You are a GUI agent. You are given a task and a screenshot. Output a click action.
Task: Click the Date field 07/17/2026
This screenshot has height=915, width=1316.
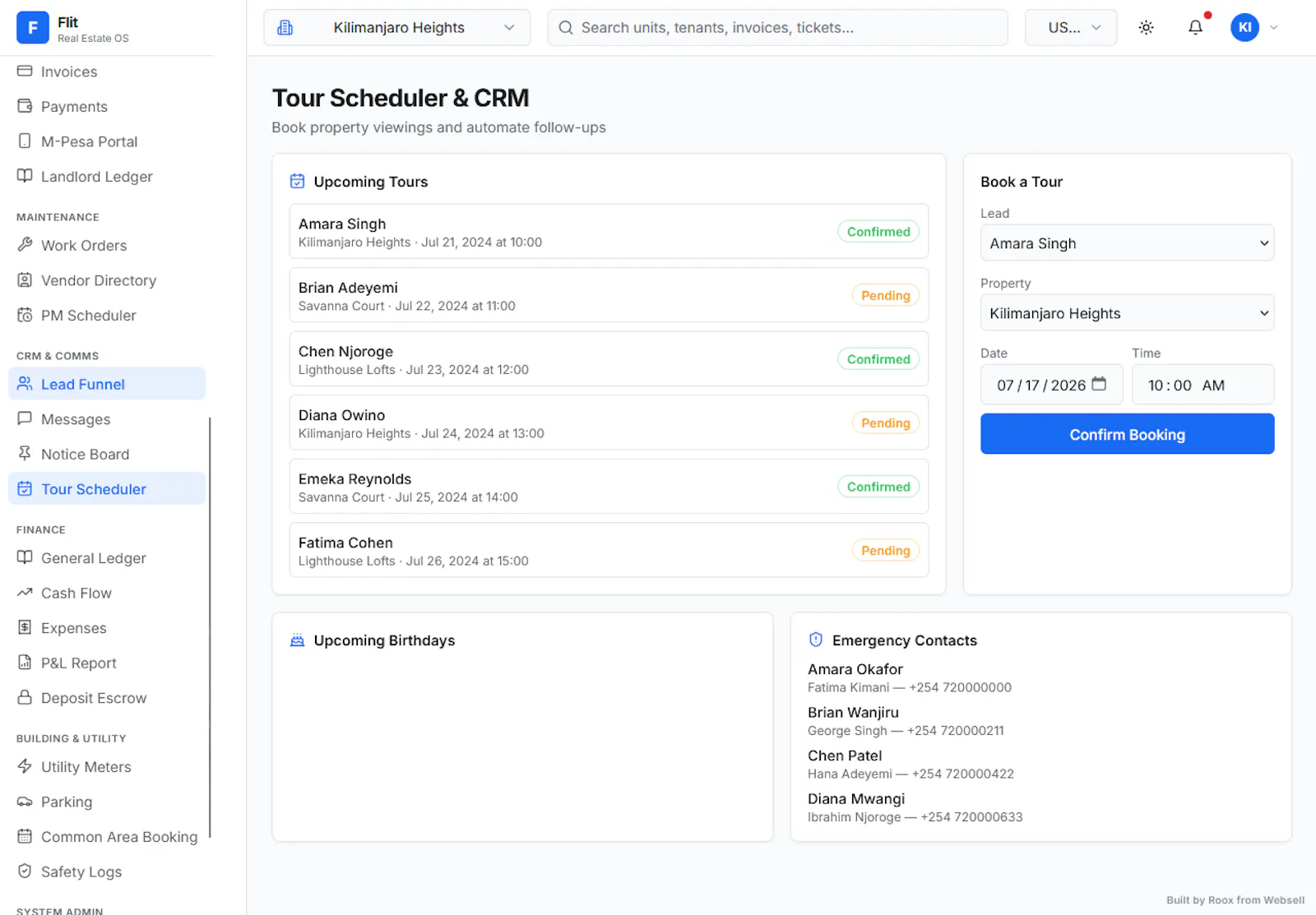1051,385
